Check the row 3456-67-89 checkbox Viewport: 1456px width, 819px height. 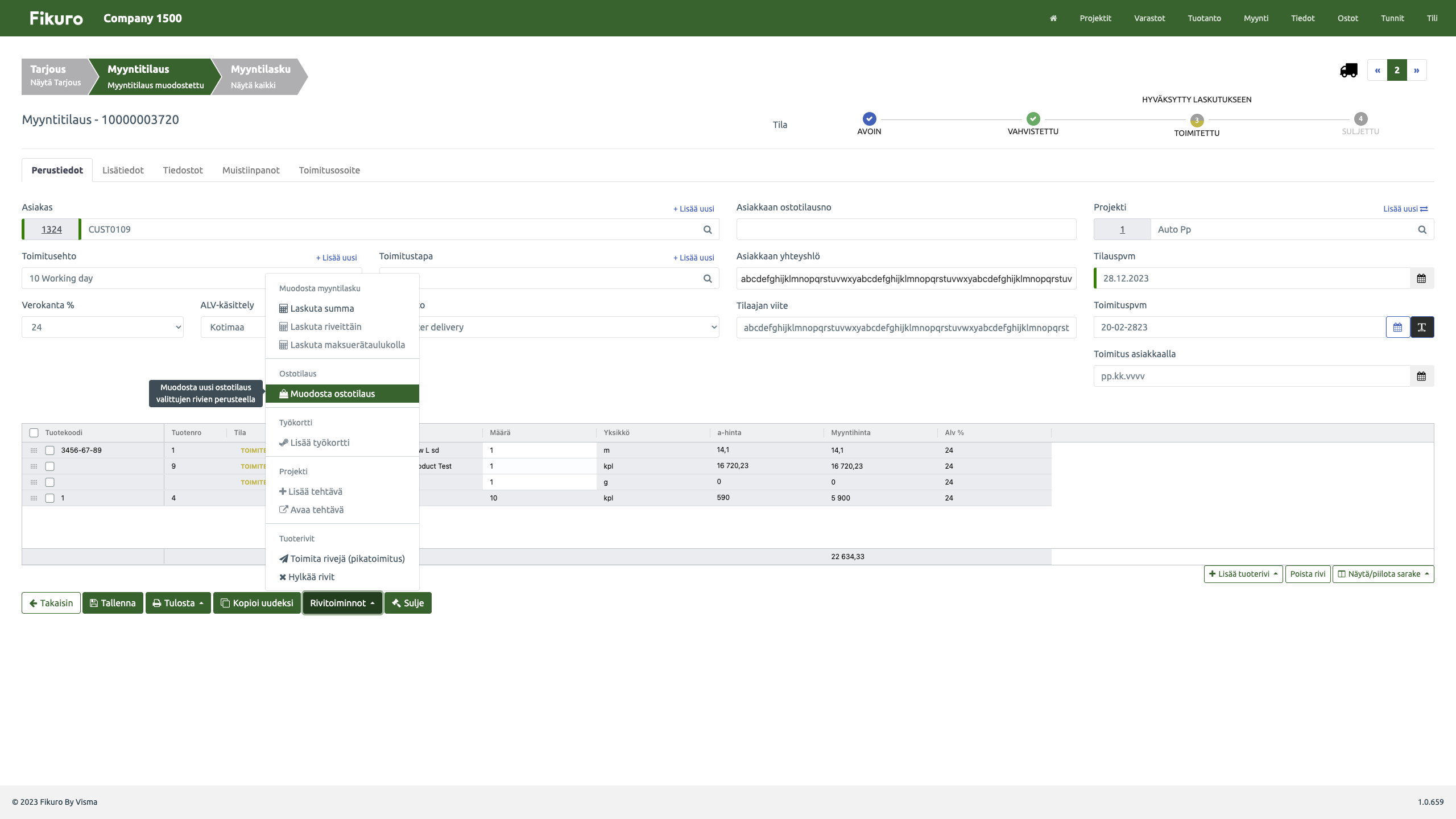[x=49, y=450]
